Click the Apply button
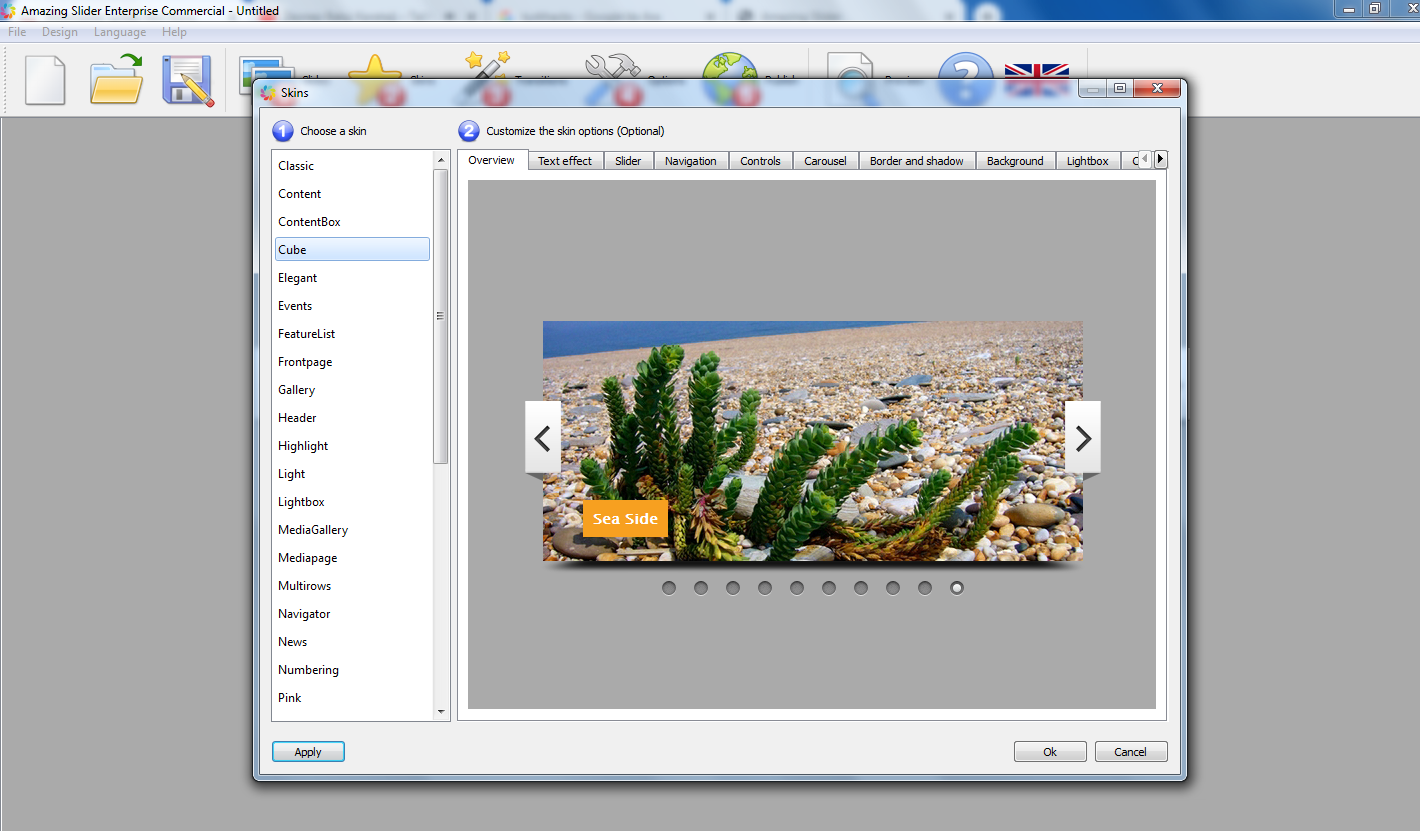Viewport: 1420px width, 831px height. click(x=308, y=752)
